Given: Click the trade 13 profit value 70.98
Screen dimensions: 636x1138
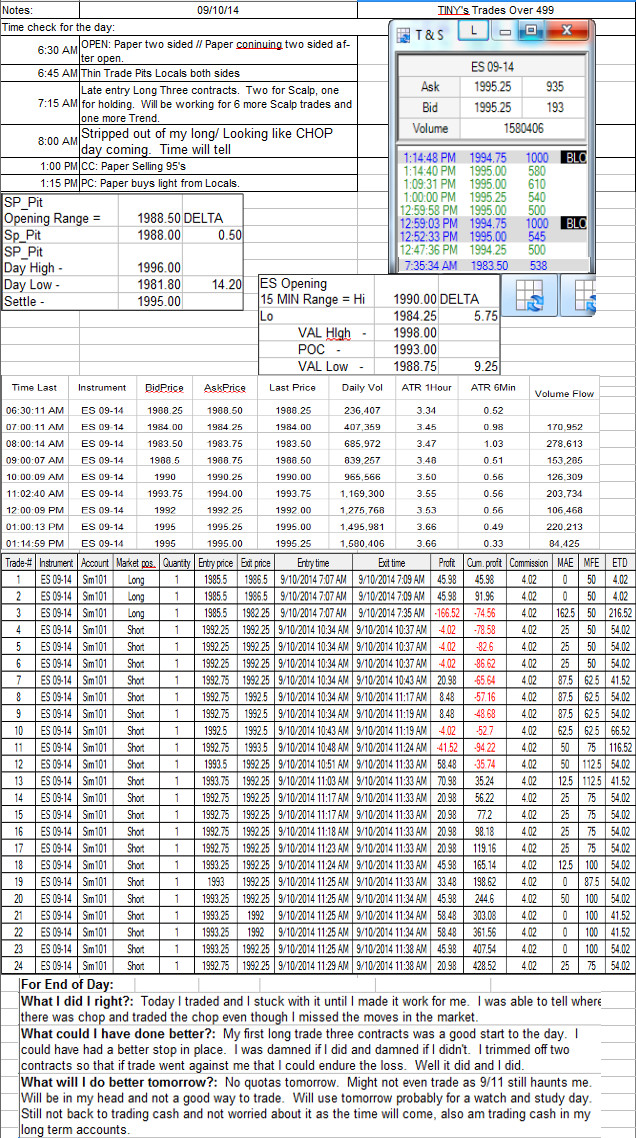Looking at the screenshot, I should pos(447,779).
